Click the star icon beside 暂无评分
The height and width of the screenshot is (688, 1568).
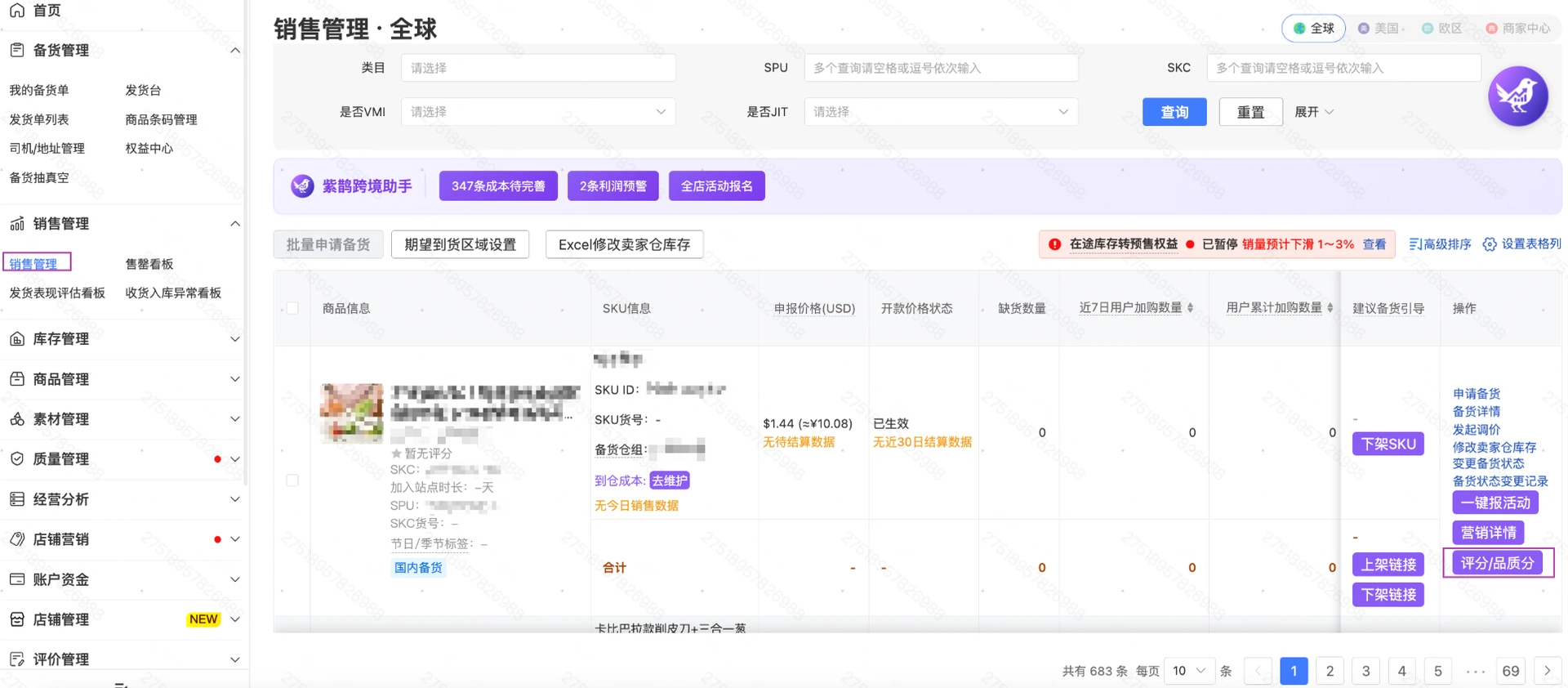pos(396,453)
